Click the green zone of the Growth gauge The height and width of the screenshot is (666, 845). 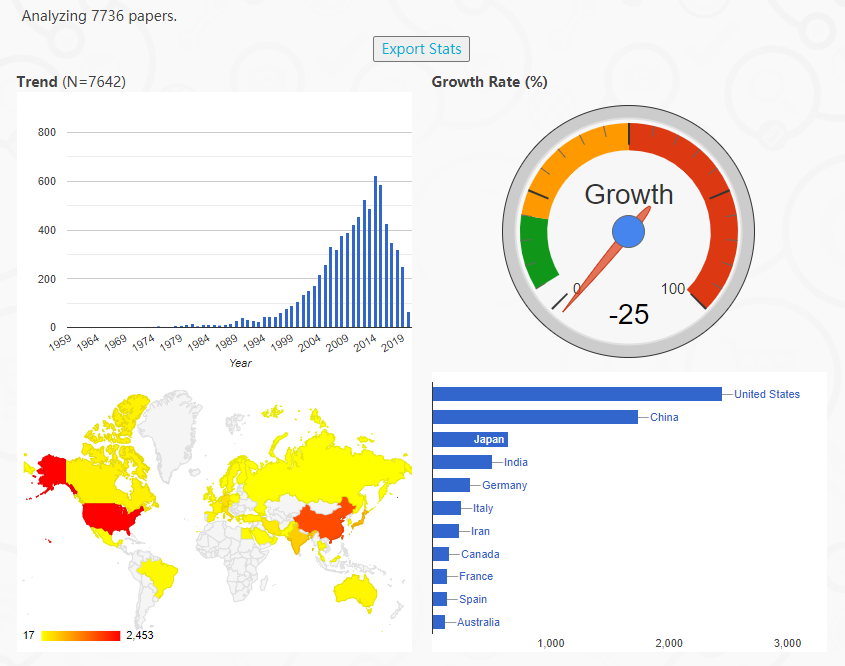537,250
